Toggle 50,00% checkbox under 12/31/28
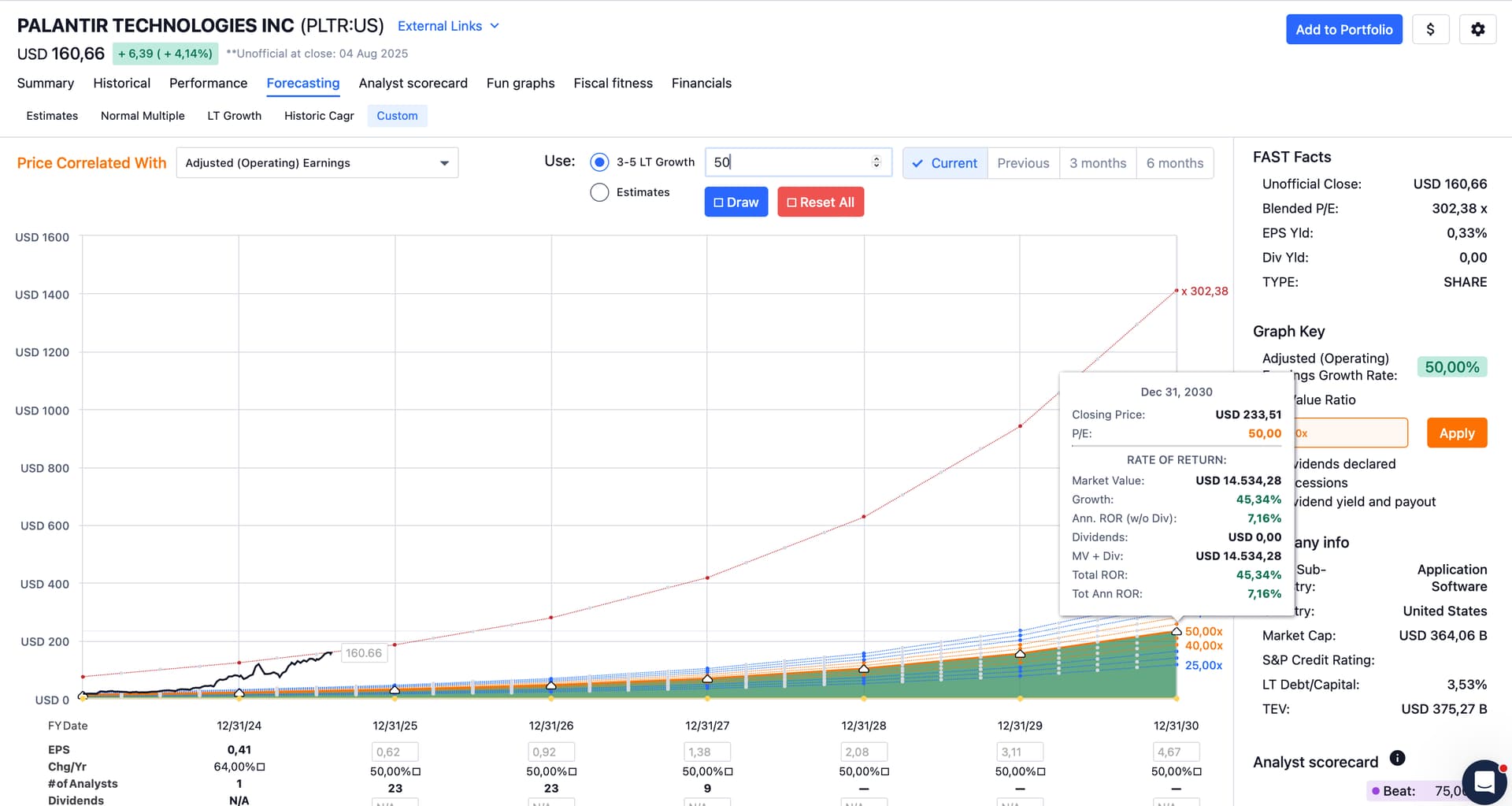 [x=885, y=771]
